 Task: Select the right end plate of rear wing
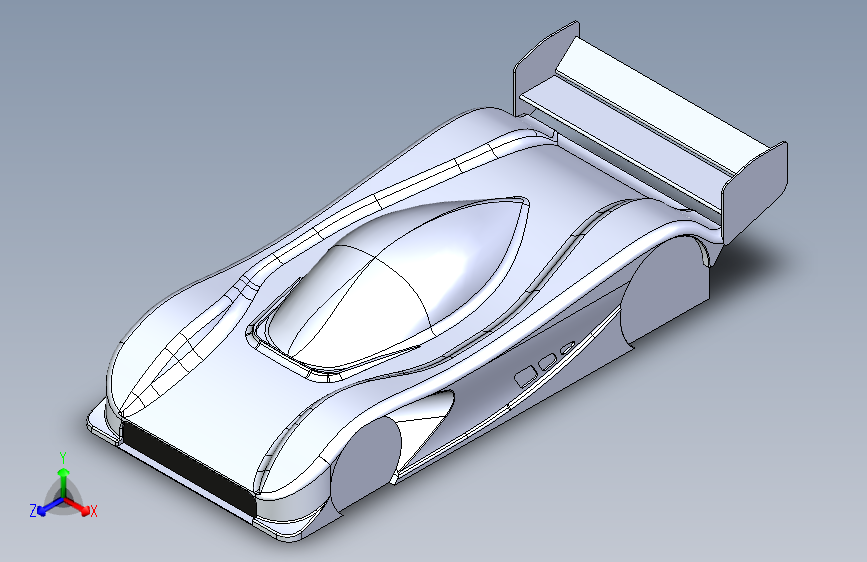tap(755, 194)
